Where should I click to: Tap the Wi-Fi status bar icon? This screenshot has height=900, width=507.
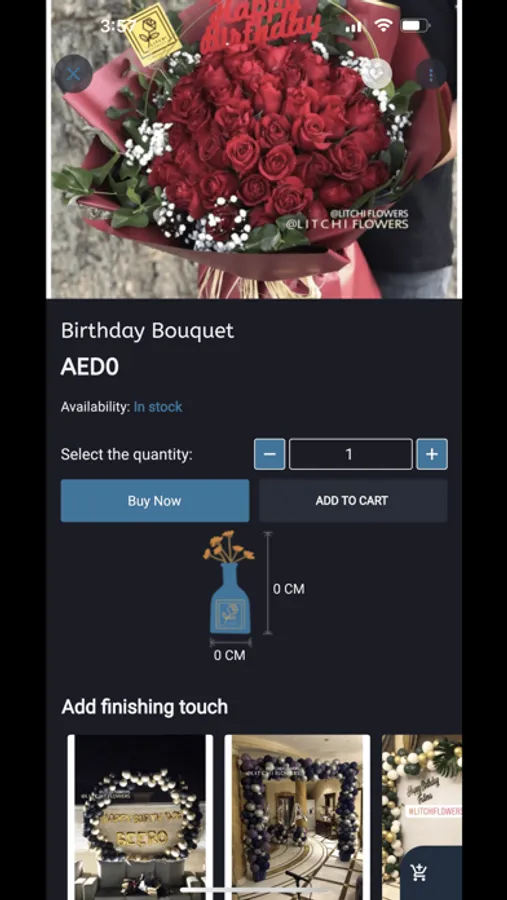pos(383,25)
